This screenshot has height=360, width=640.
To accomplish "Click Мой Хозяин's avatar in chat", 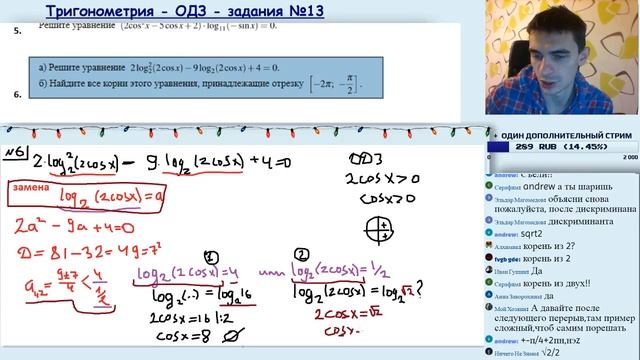I will [489, 307].
